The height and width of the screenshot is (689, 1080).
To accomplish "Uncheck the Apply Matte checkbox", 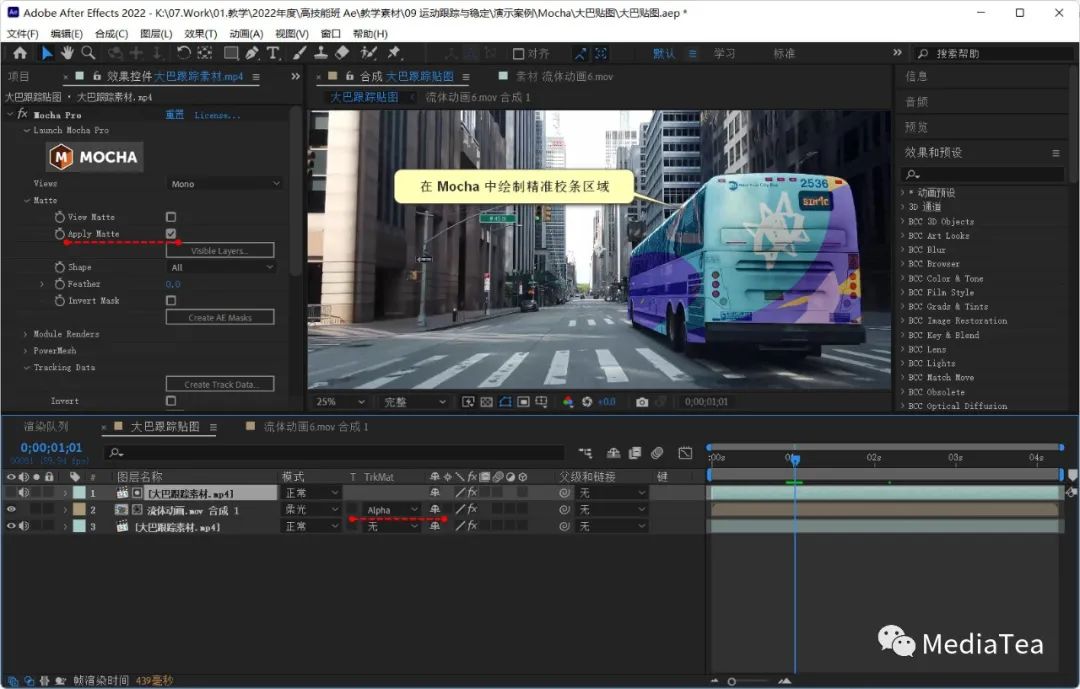I will point(171,234).
